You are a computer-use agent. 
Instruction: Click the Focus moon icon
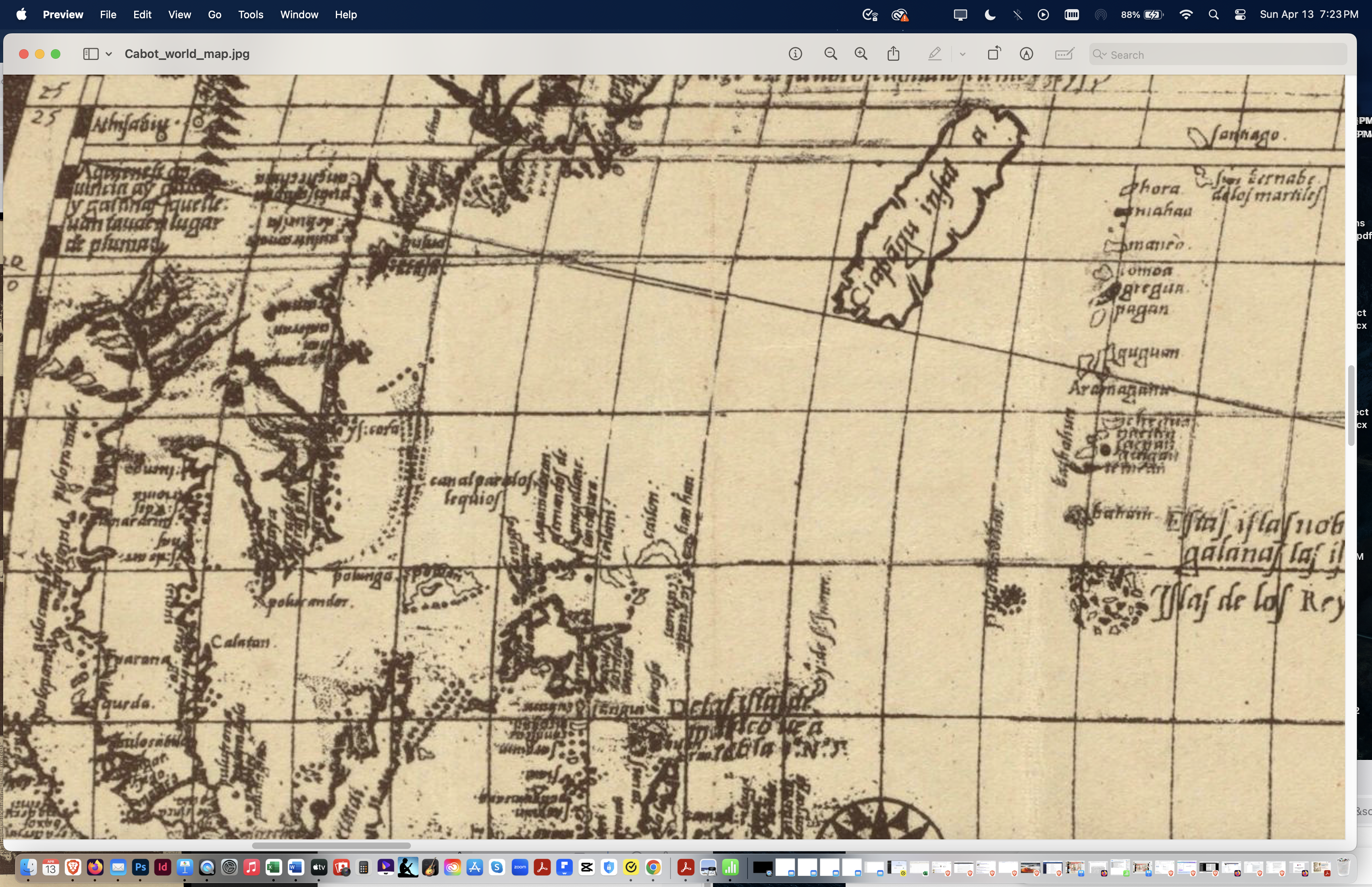pyautogui.click(x=990, y=14)
